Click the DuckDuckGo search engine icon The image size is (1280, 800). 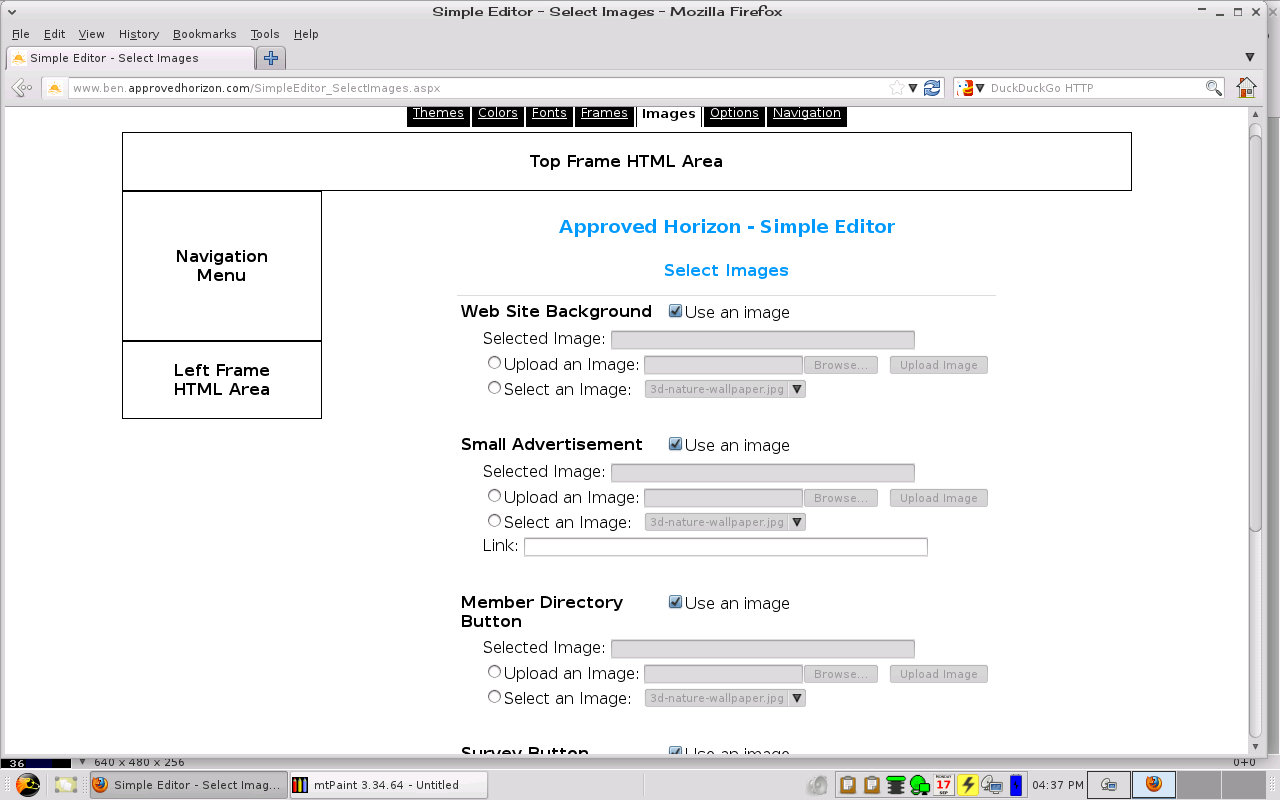click(965, 88)
